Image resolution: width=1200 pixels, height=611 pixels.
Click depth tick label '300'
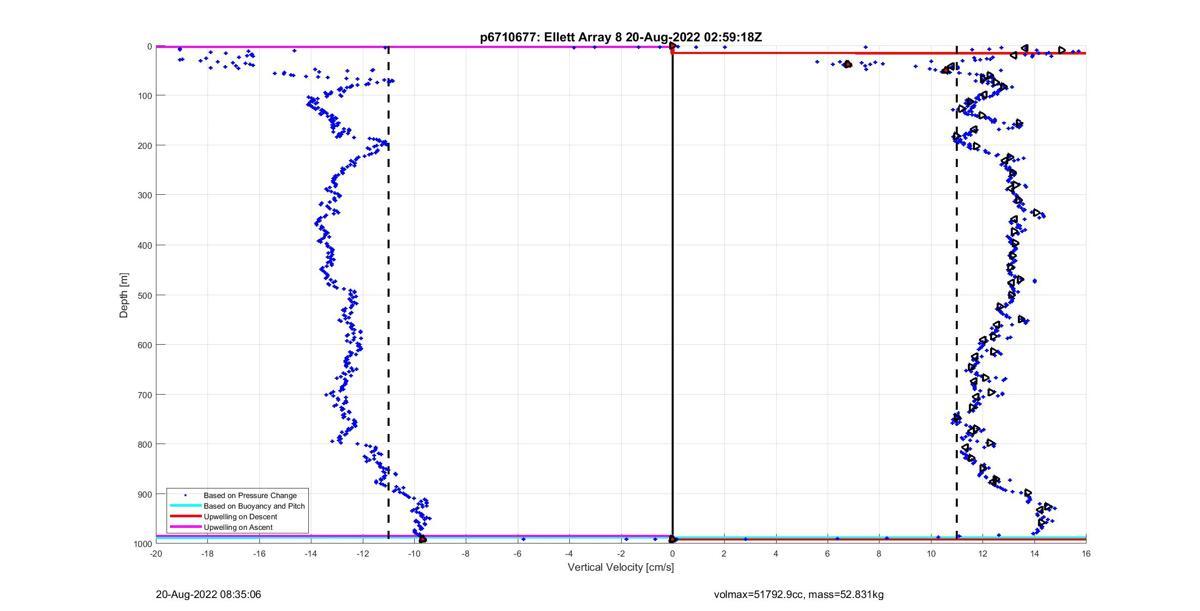pos(144,195)
